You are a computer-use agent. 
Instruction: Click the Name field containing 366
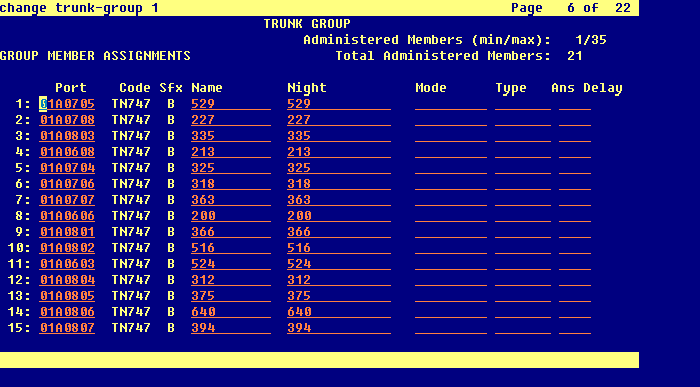pos(231,232)
